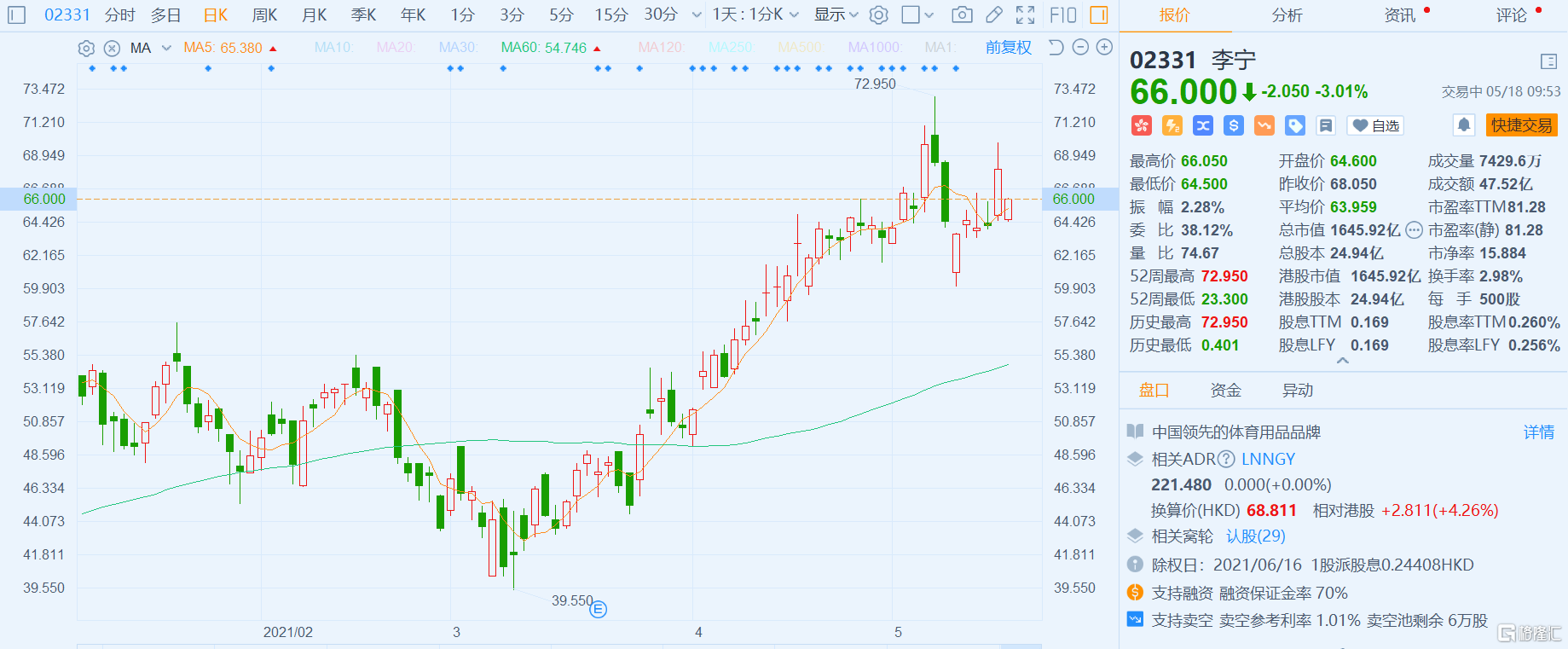
Task: Open the chart layout square dropdown
Action: point(917,14)
